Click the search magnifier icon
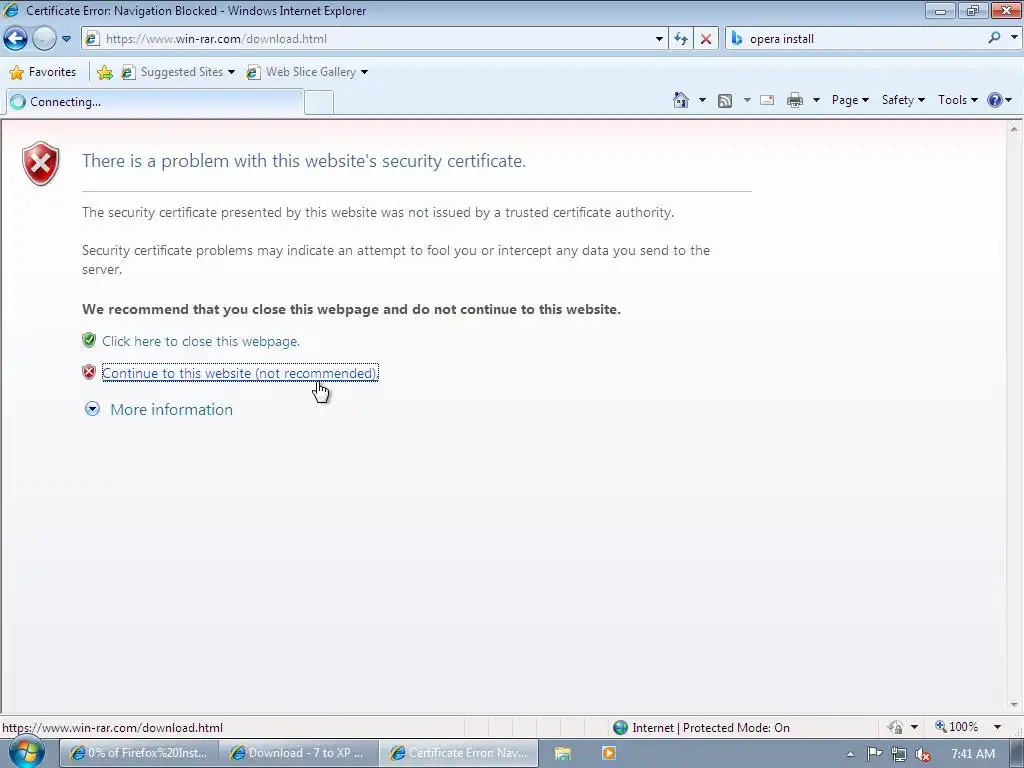 tap(994, 38)
